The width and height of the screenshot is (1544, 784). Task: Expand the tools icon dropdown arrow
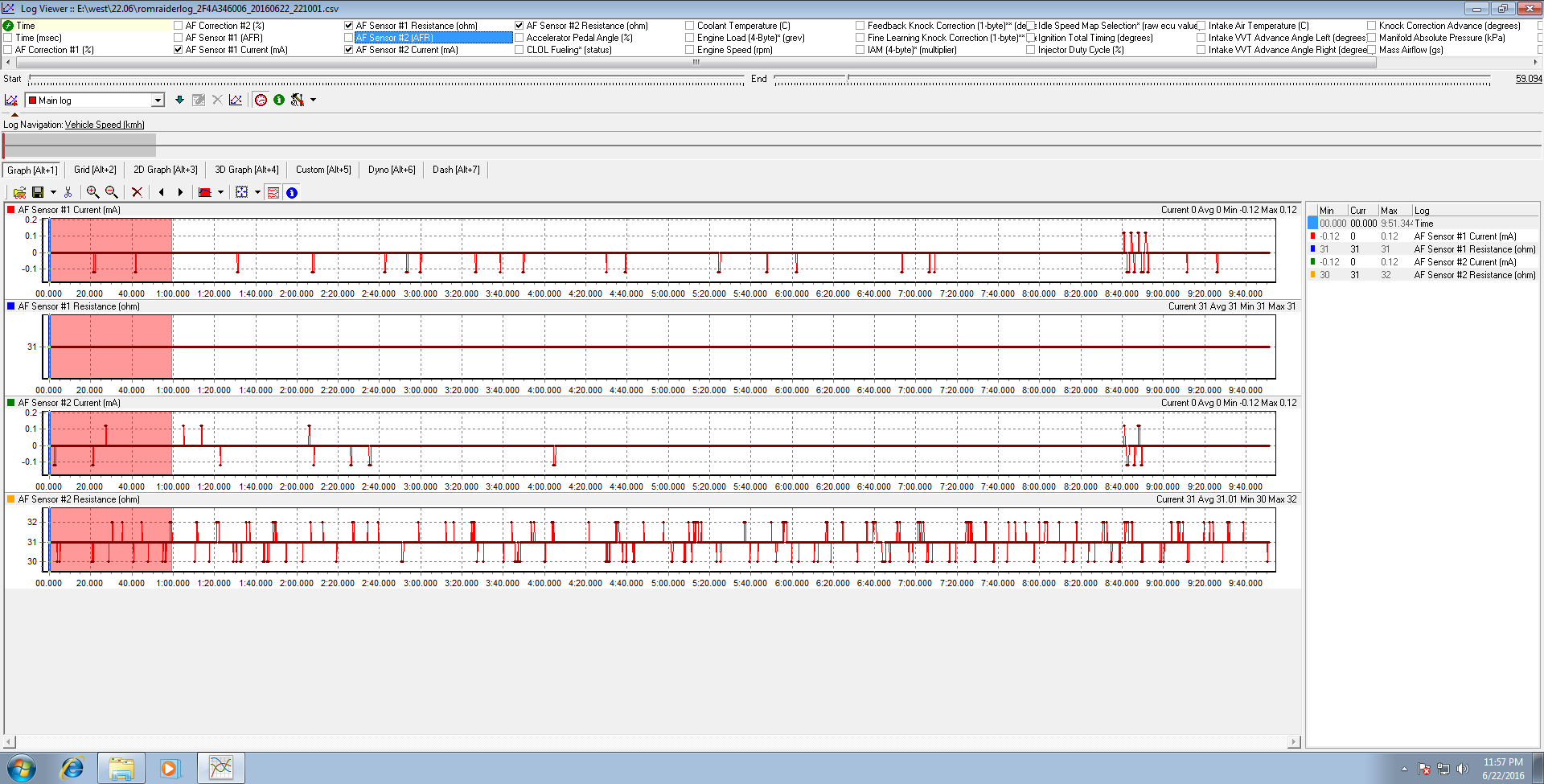click(313, 100)
